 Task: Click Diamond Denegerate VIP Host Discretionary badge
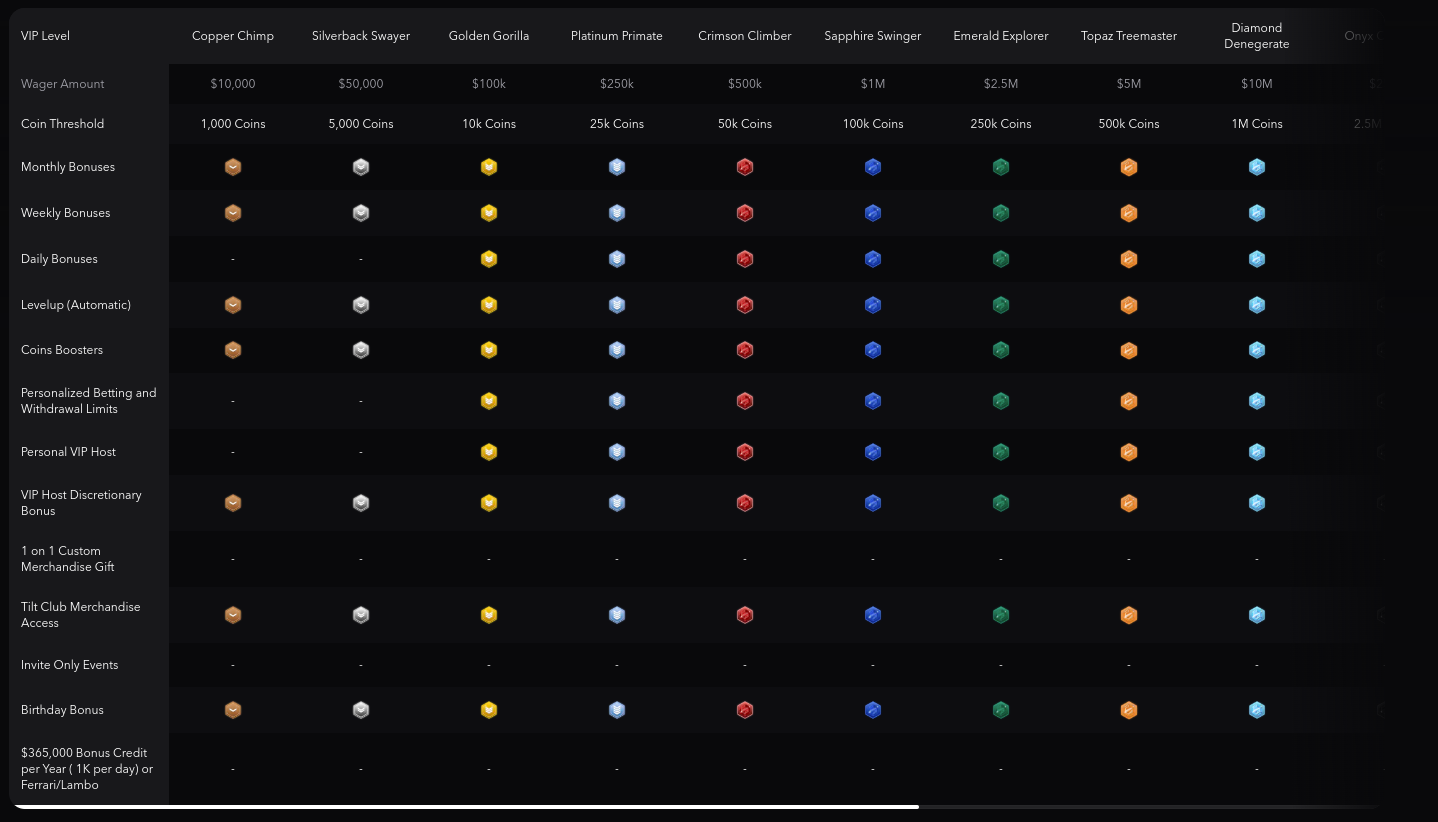coord(1257,503)
